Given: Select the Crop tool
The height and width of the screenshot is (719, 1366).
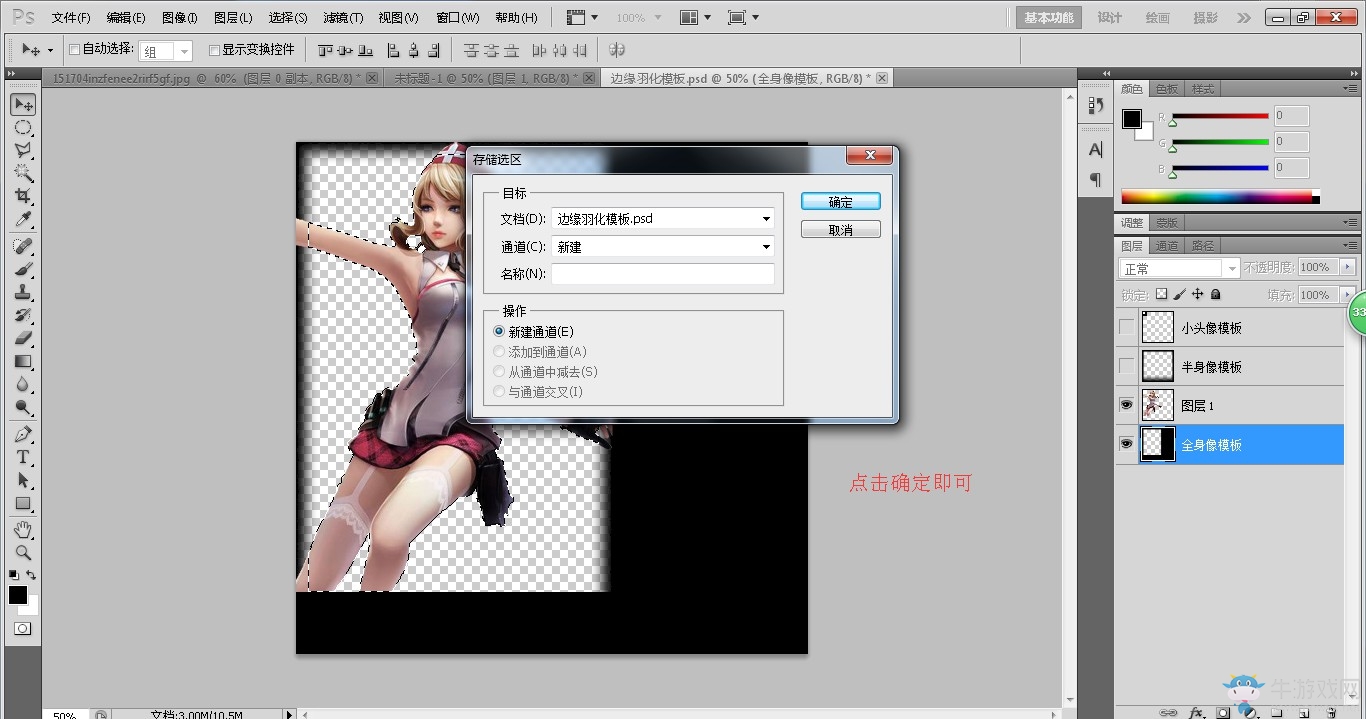Looking at the screenshot, I should [x=23, y=196].
